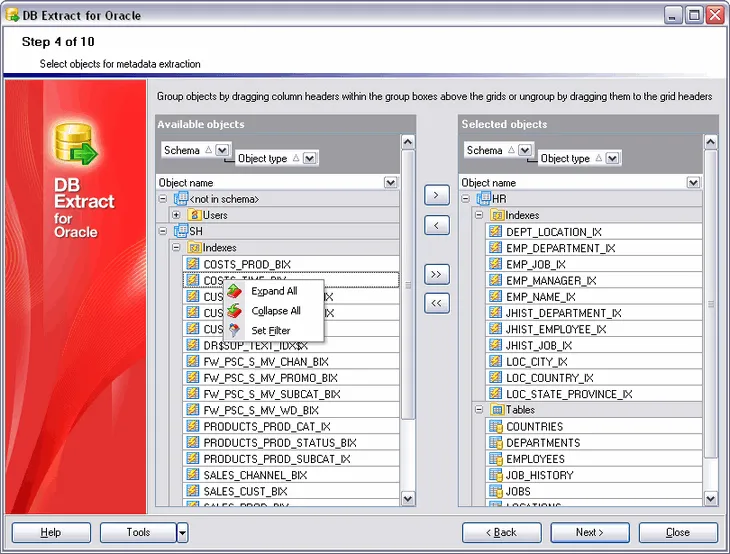This screenshot has width=730, height=554.
Task: Collapse the SH schema node
Action: pyautogui.click(x=162, y=231)
